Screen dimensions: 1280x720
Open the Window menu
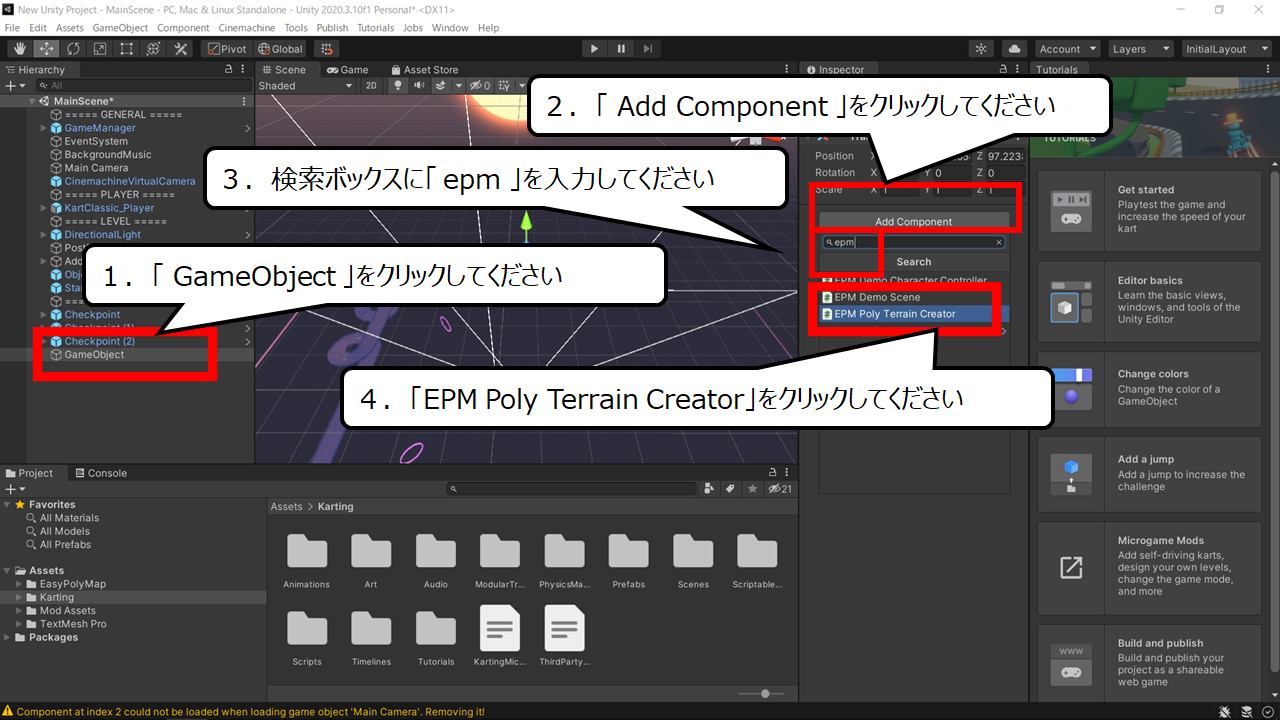(x=450, y=28)
